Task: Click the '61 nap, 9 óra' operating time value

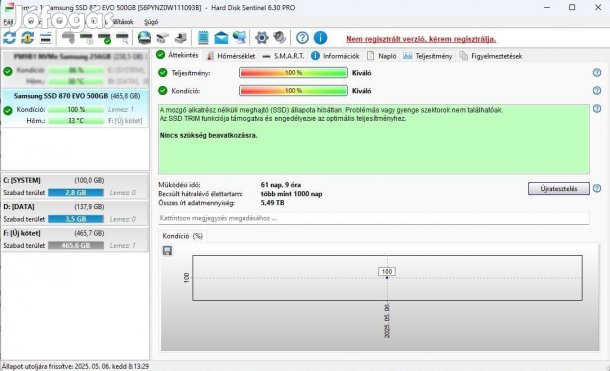Action: click(x=280, y=185)
